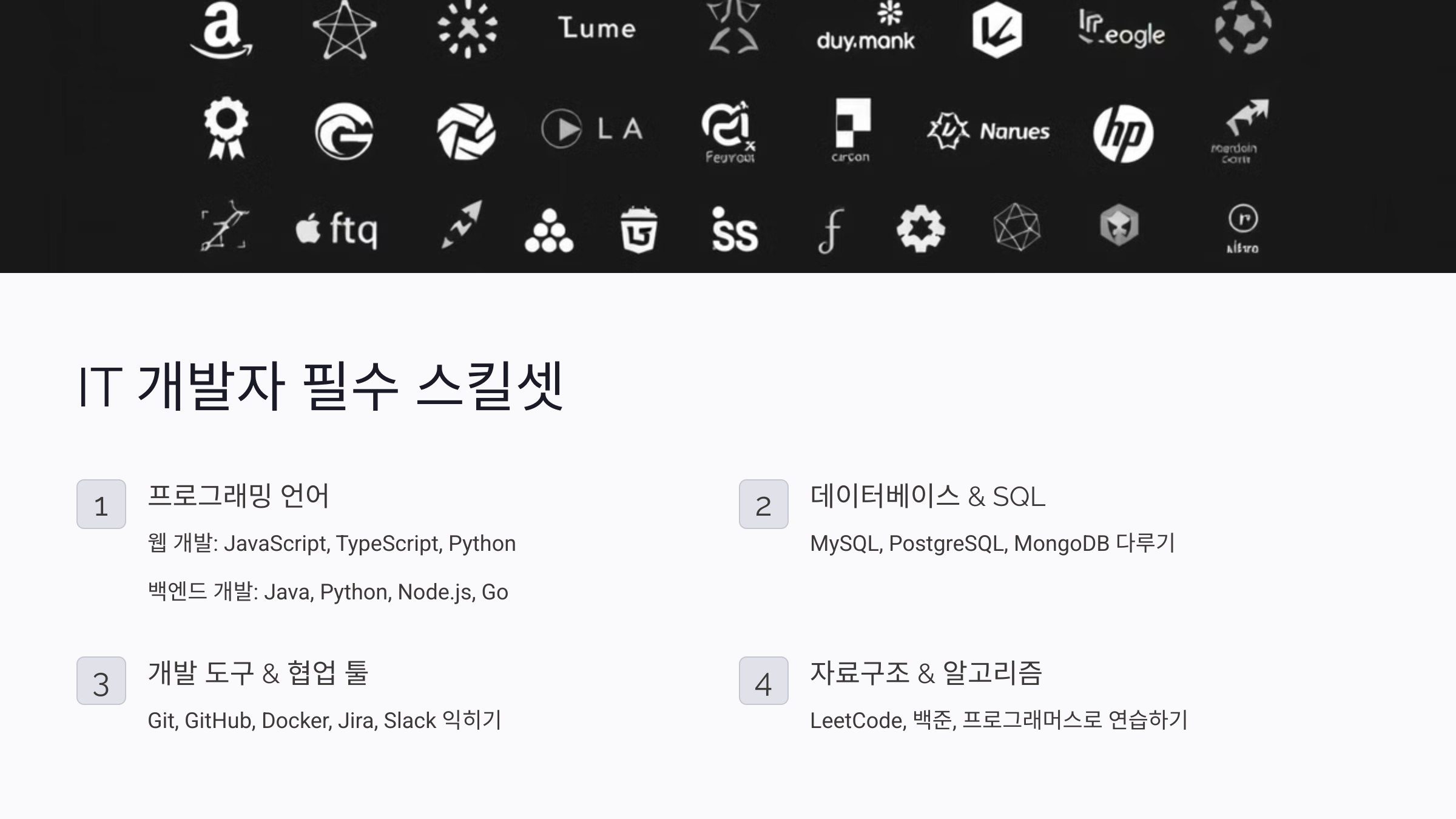Image resolution: width=1456 pixels, height=819 pixels.
Task: Click the number 3 badge
Action: click(101, 681)
